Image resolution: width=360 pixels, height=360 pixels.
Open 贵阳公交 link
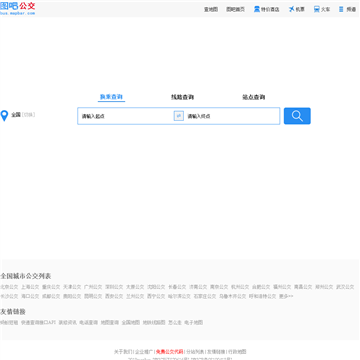coord(72,296)
